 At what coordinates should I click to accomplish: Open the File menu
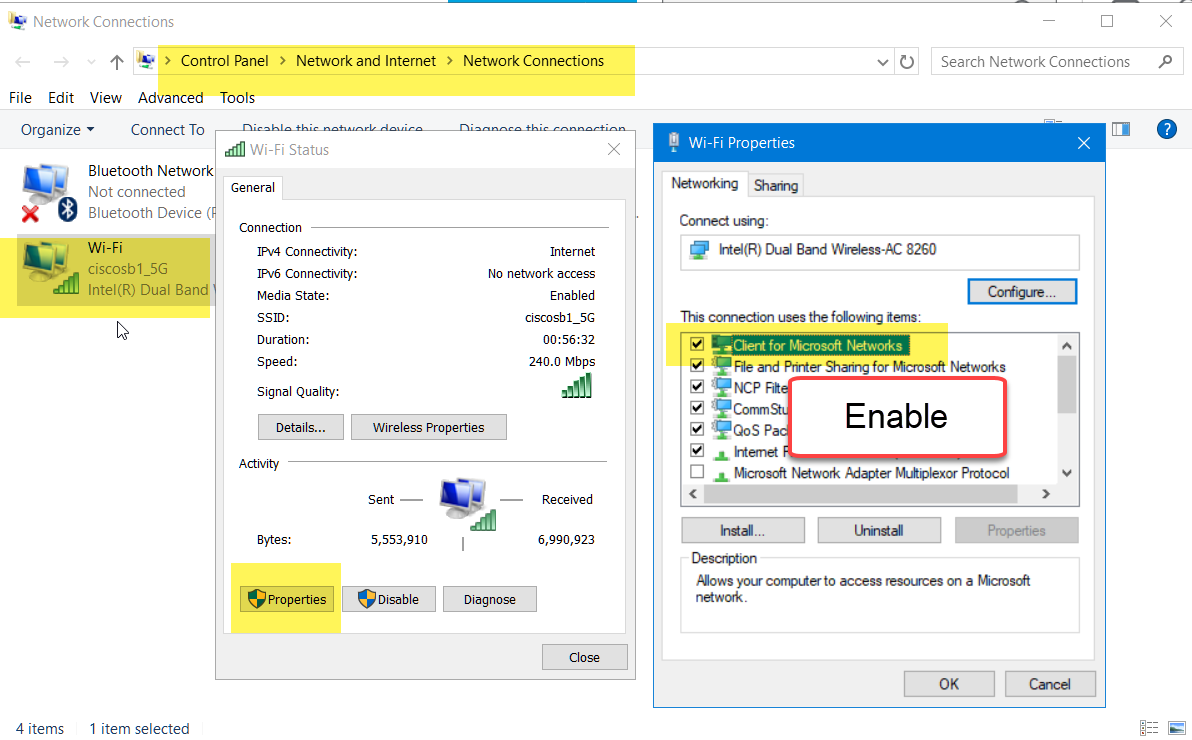tap(21, 97)
